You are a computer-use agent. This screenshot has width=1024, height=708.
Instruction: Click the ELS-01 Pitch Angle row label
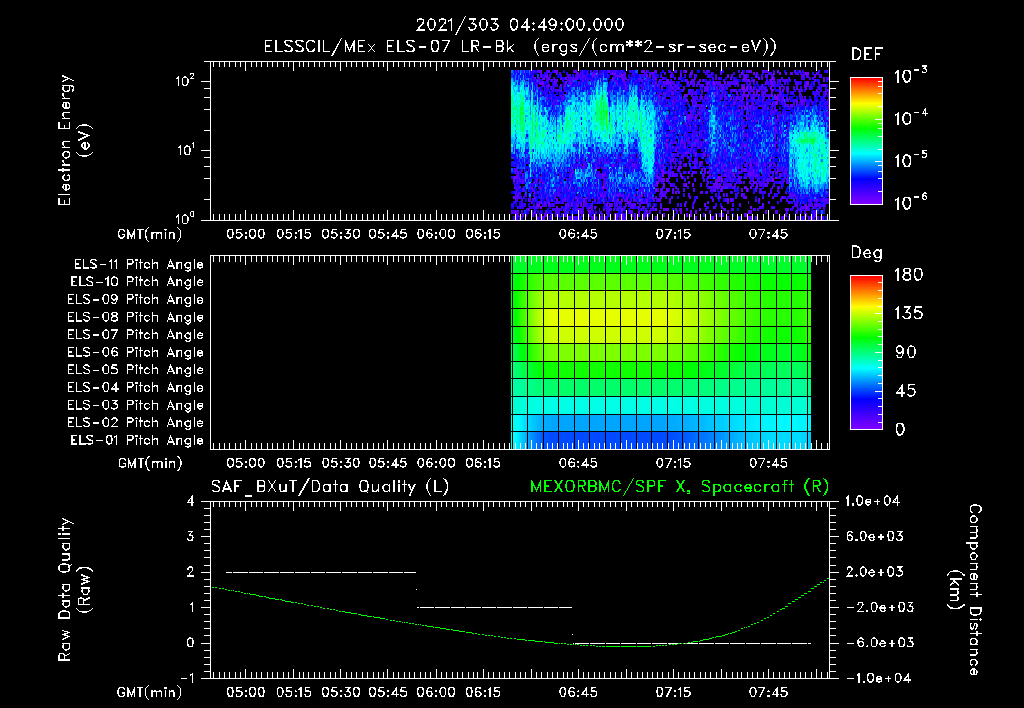pos(137,440)
